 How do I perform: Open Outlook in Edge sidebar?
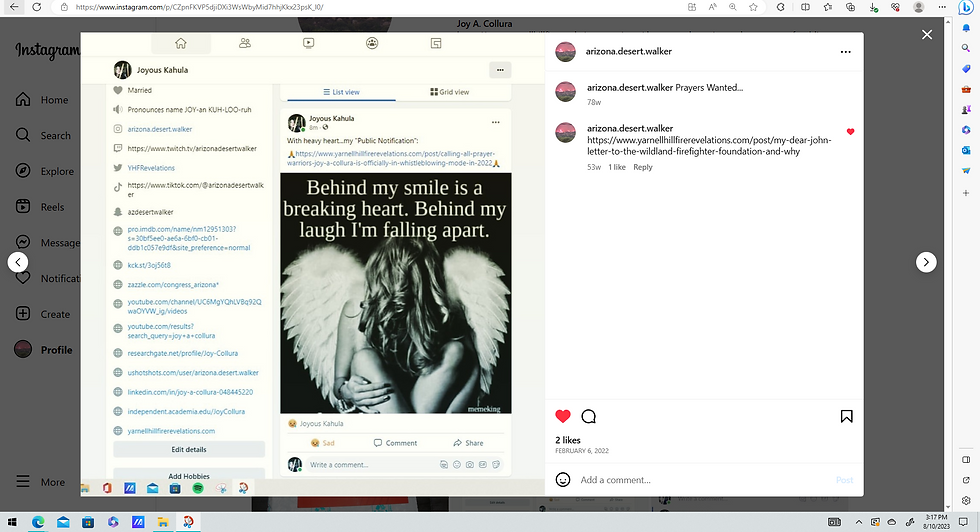point(966,150)
